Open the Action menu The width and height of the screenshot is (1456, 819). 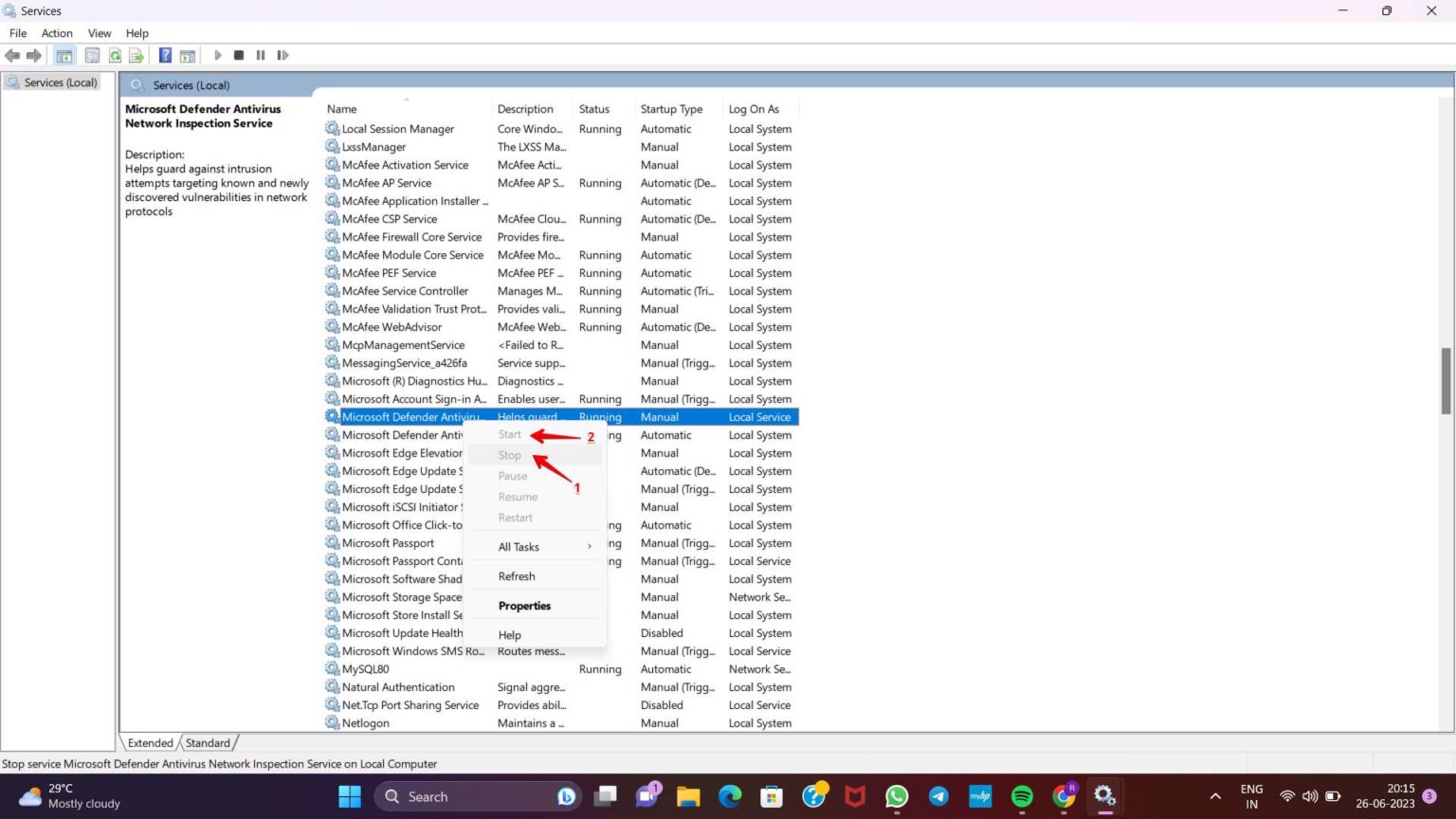(56, 32)
